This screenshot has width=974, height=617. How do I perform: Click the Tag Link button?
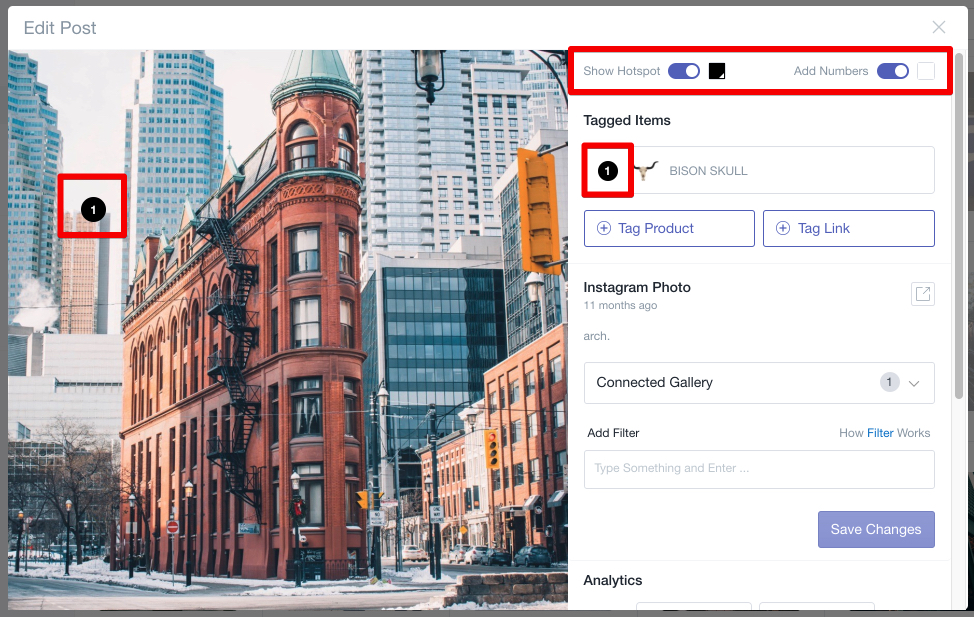(849, 228)
